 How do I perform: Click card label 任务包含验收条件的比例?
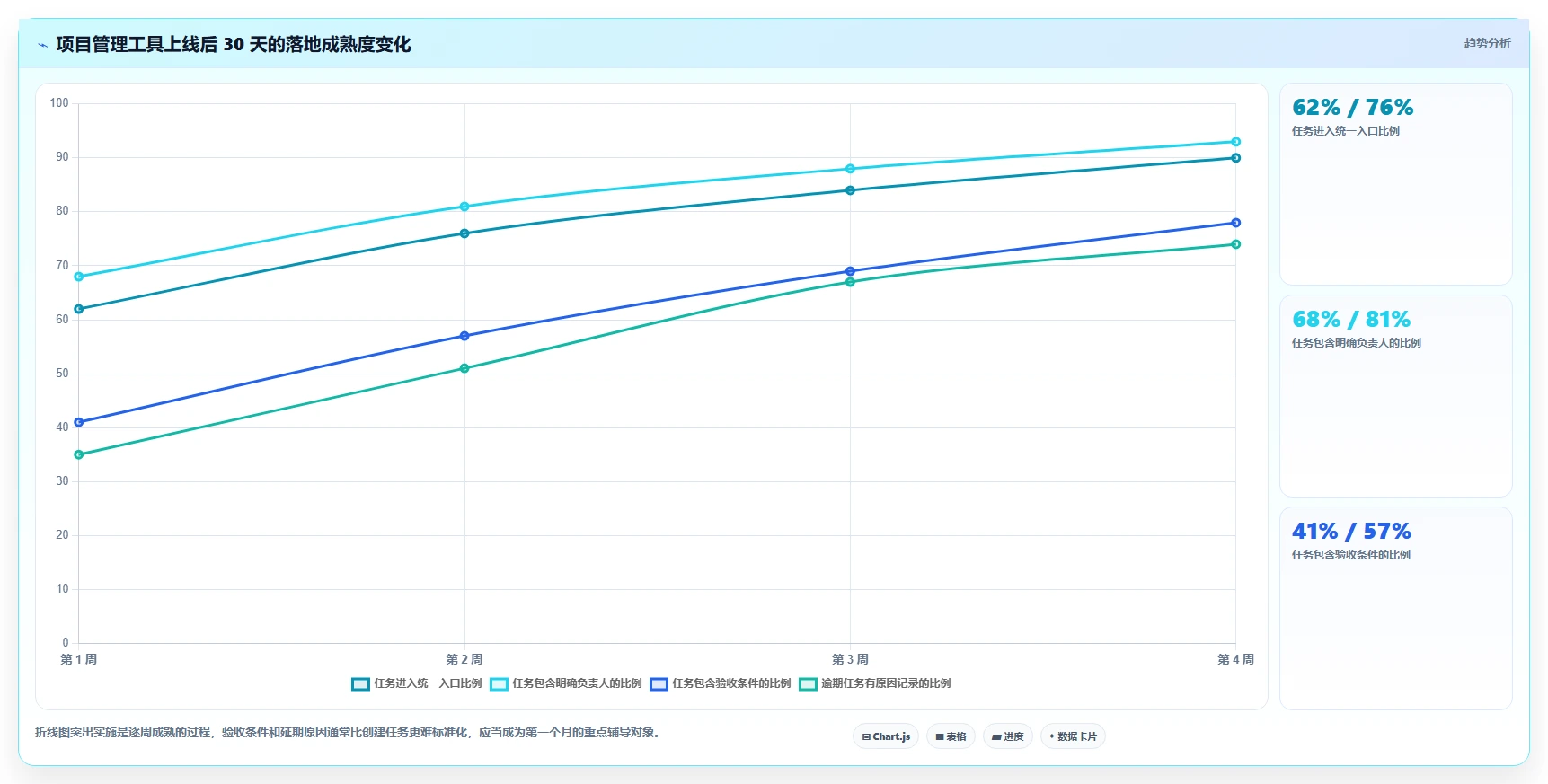(x=1351, y=555)
